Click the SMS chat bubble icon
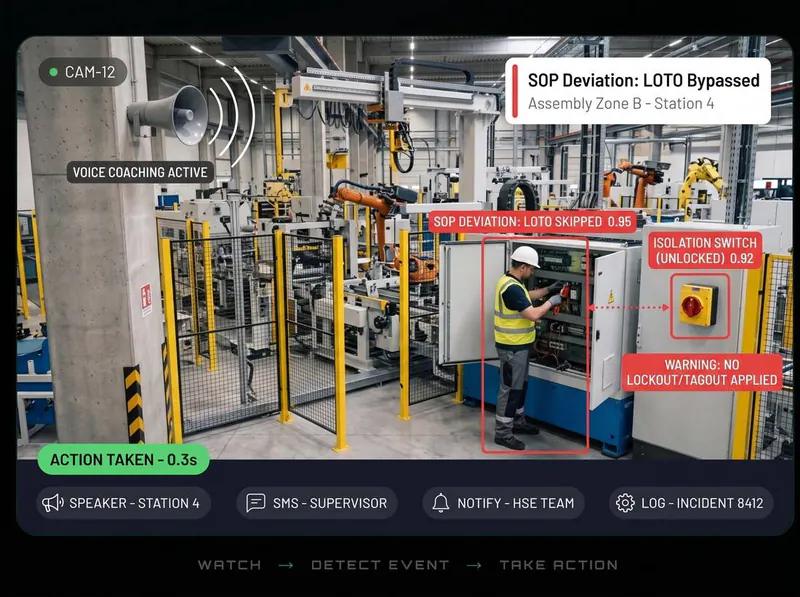 (256, 503)
